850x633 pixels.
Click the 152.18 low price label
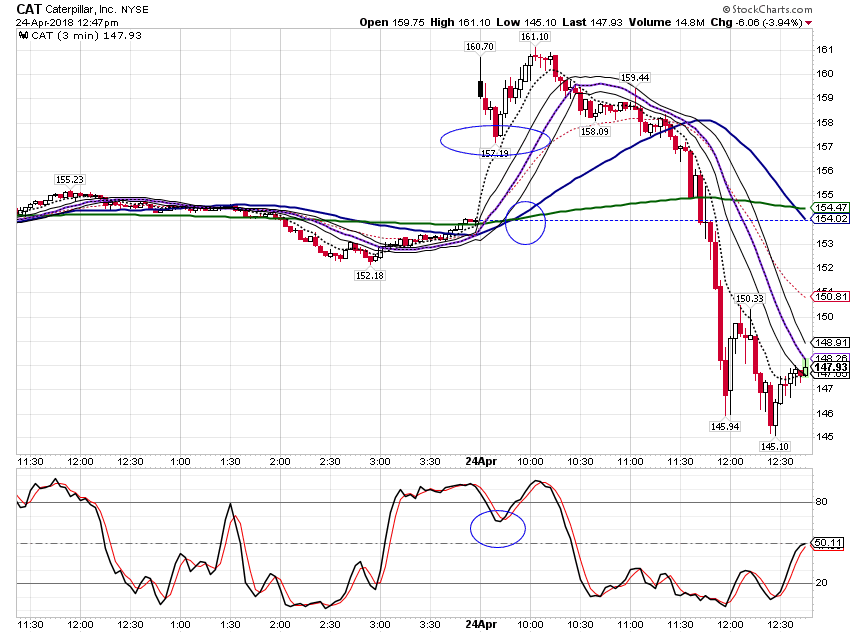pos(369,275)
